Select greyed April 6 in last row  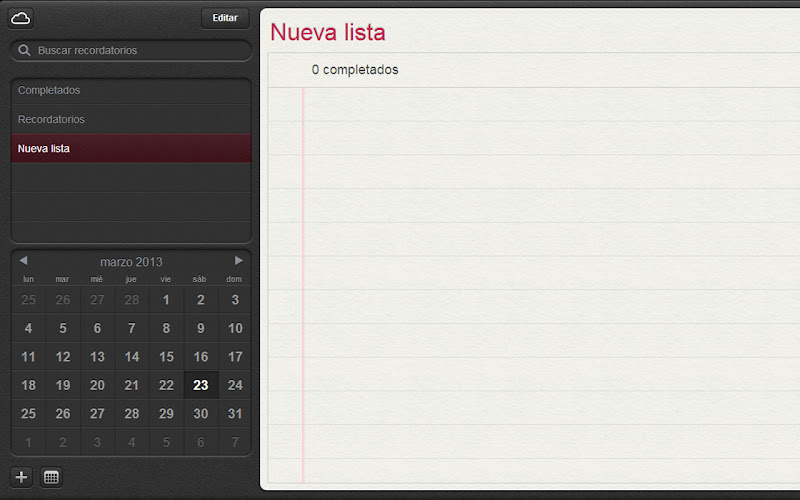(x=201, y=442)
